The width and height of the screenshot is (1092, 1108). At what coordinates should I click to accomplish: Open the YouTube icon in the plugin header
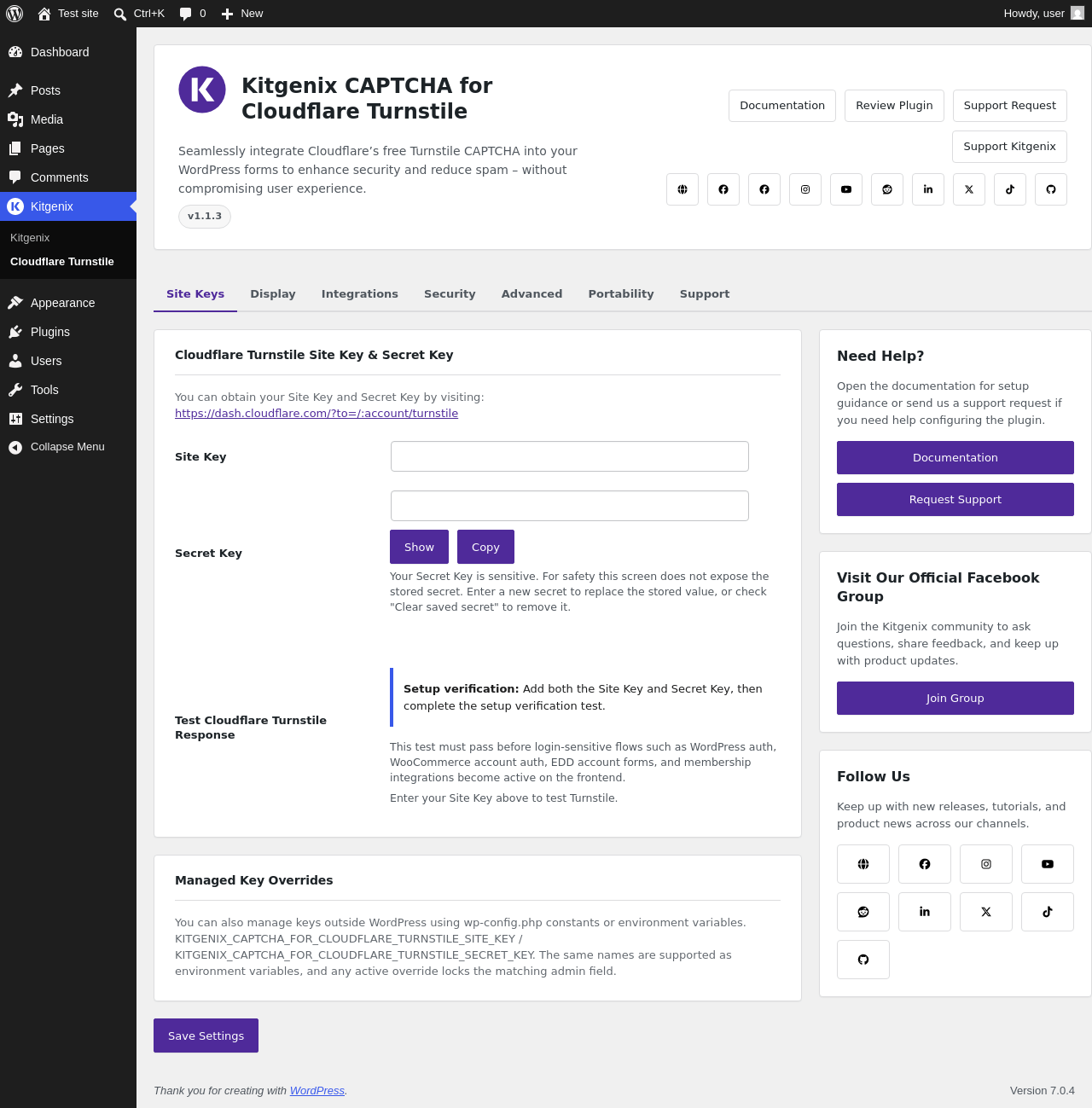click(x=846, y=189)
